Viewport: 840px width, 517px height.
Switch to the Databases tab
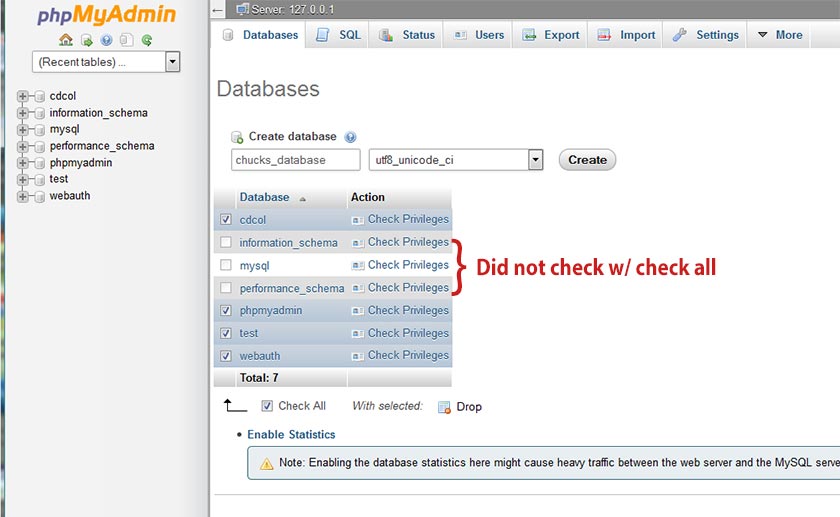point(260,35)
